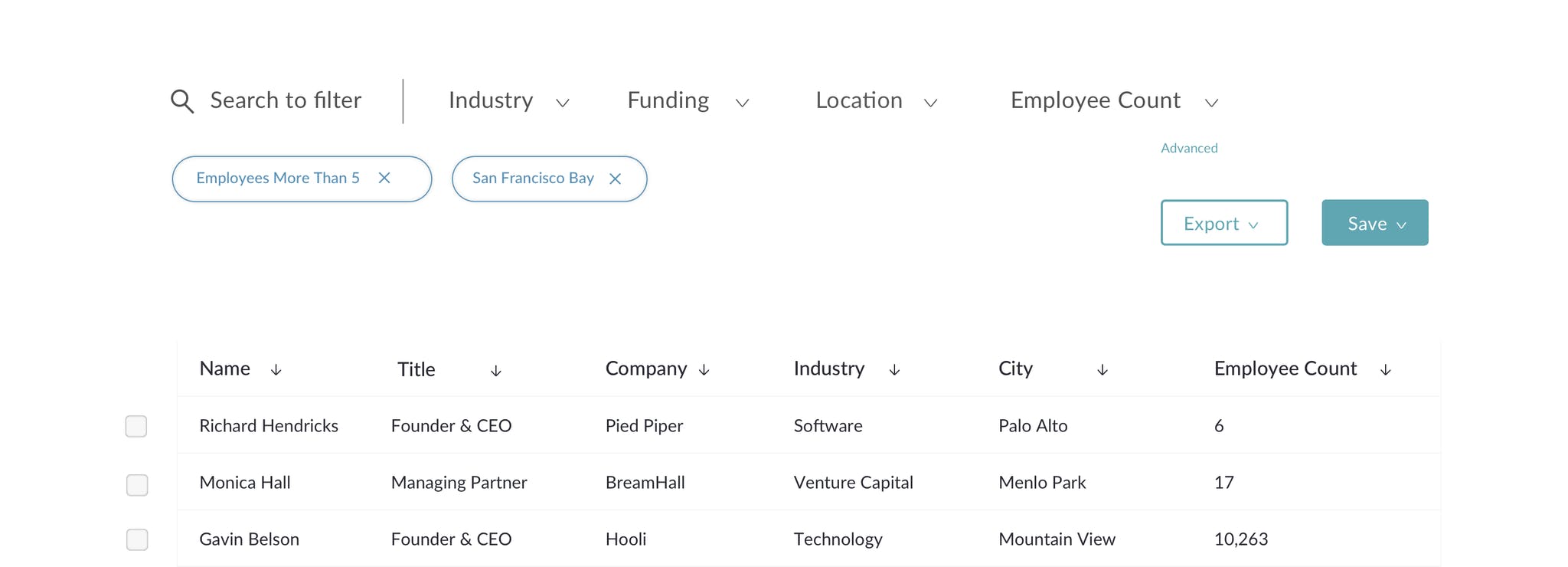Remove the Employees More Than 5 filter
1568x567 pixels.
pos(384,178)
